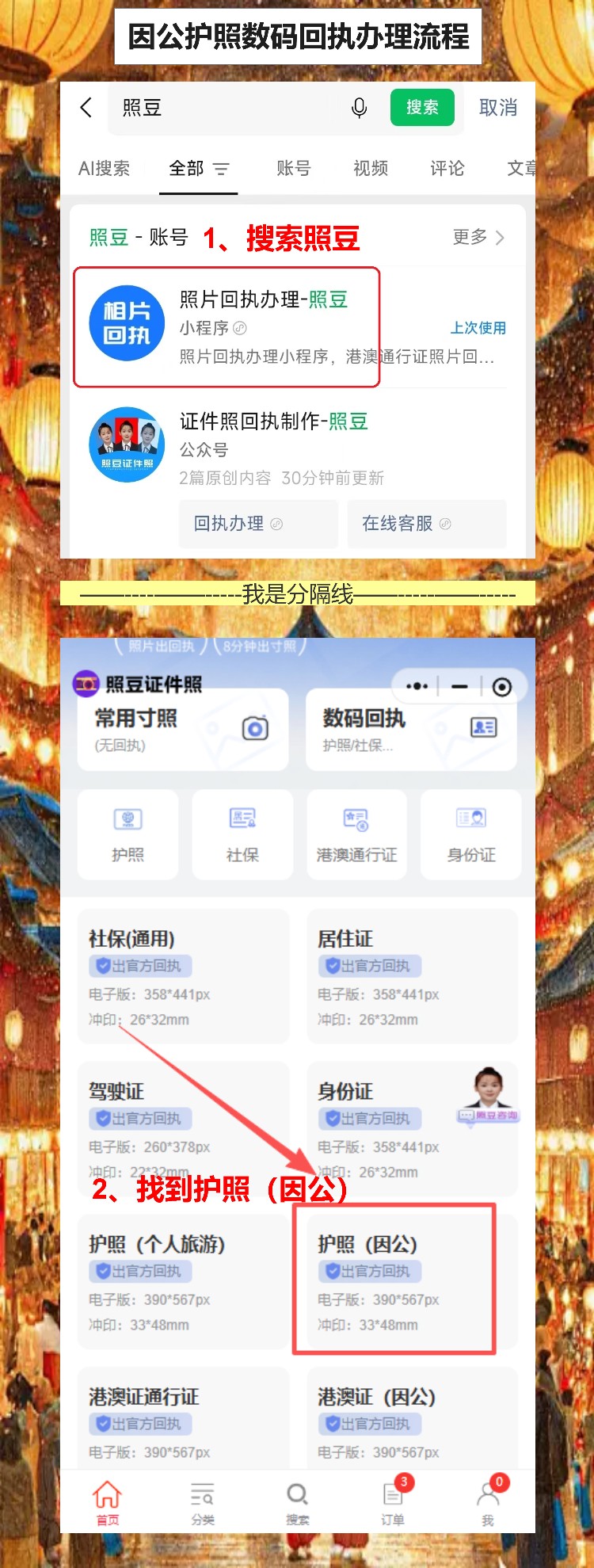Screen dimensions: 594x1568
Task: Tap the 照豆证件照 app logo icon
Action: [86, 684]
